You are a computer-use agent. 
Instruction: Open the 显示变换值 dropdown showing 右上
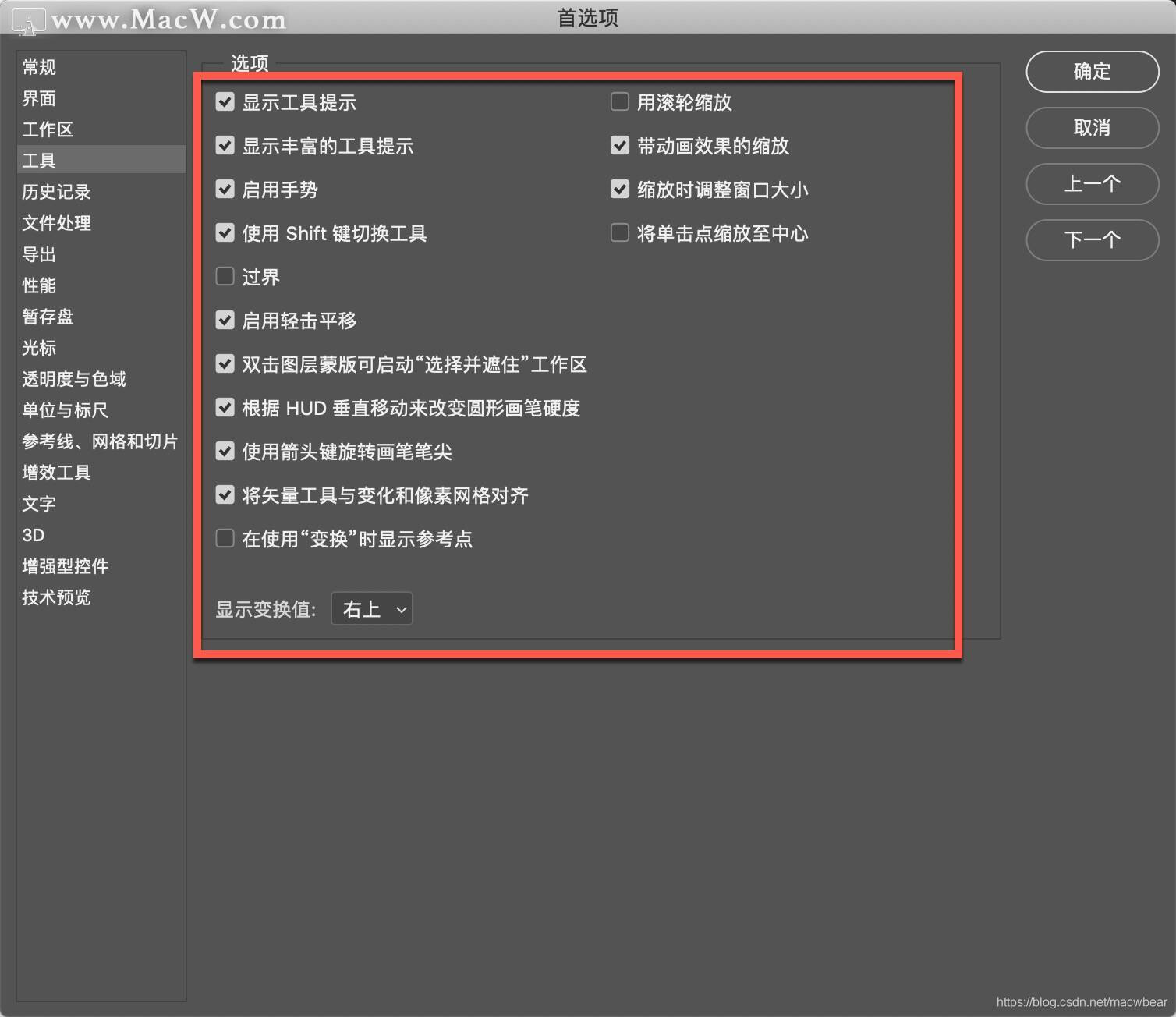372,609
